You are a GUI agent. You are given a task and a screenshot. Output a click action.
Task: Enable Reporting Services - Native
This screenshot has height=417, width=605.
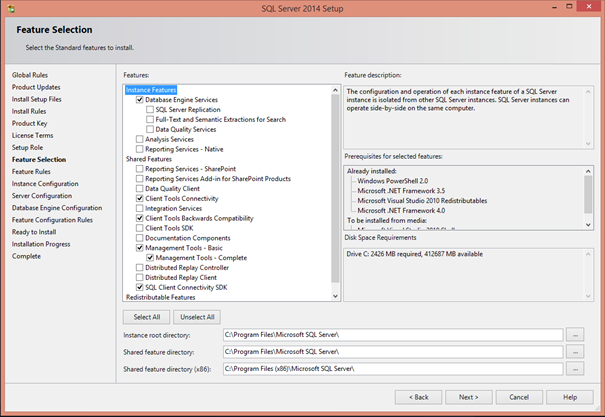pos(140,149)
